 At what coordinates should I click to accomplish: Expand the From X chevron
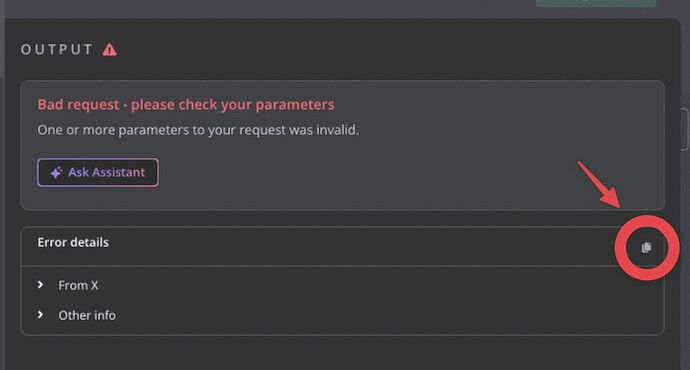[40, 285]
